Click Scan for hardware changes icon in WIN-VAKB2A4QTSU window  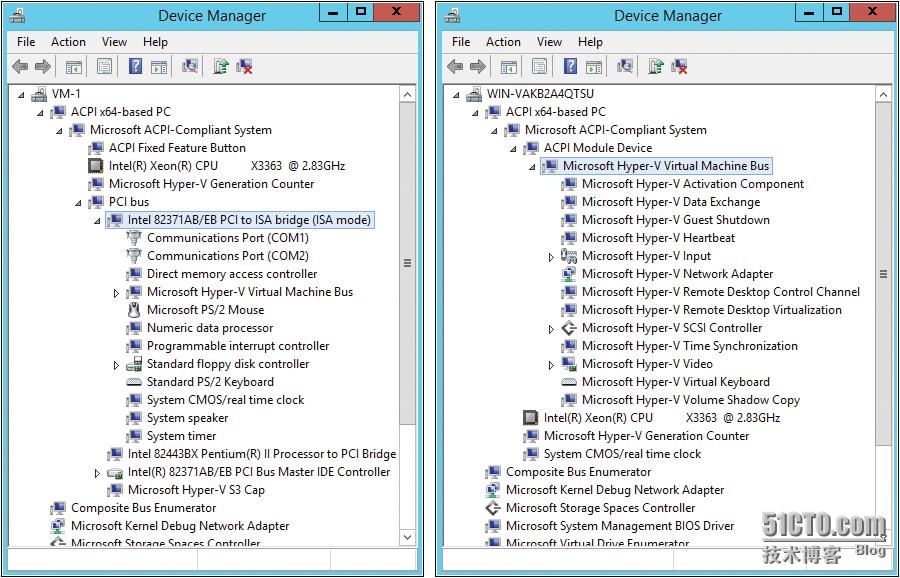click(625, 67)
